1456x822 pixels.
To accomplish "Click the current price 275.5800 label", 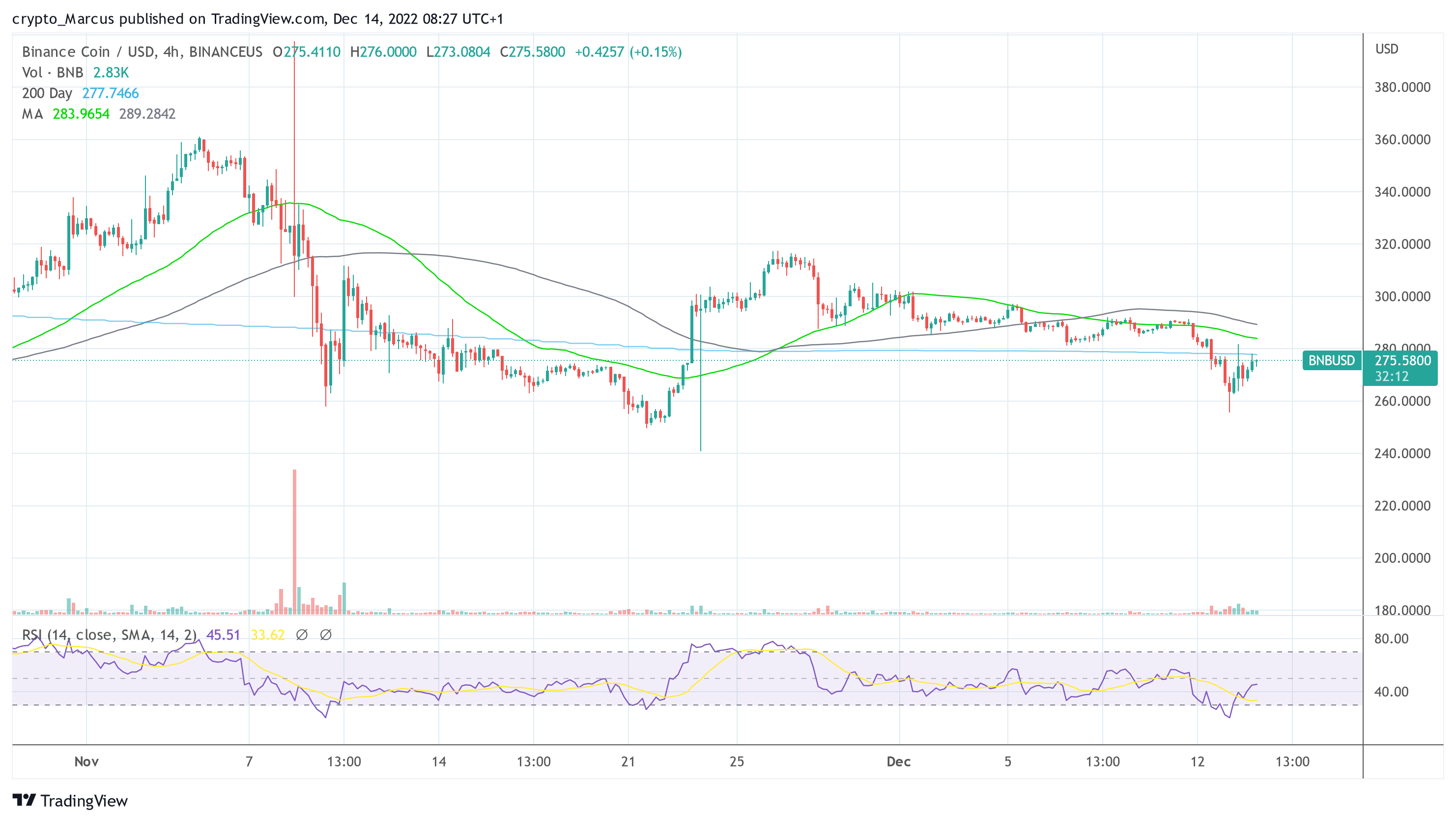I will (x=1402, y=361).
